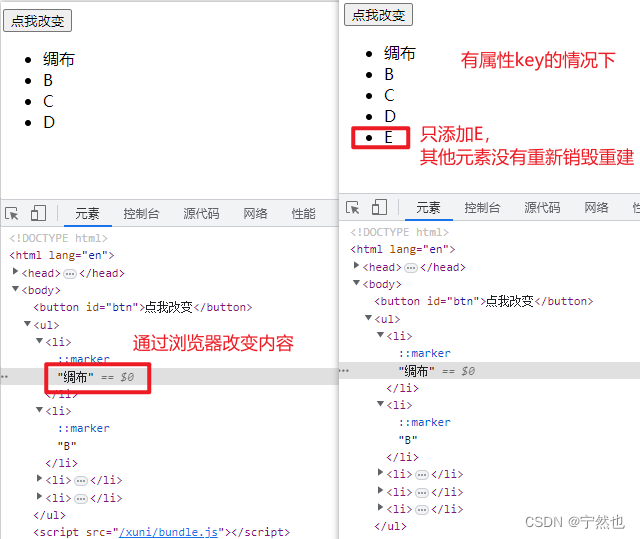This screenshot has width=640, height=539.
Task: Collapse the body node in right DevTools
Action: click(x=356, y=283)
